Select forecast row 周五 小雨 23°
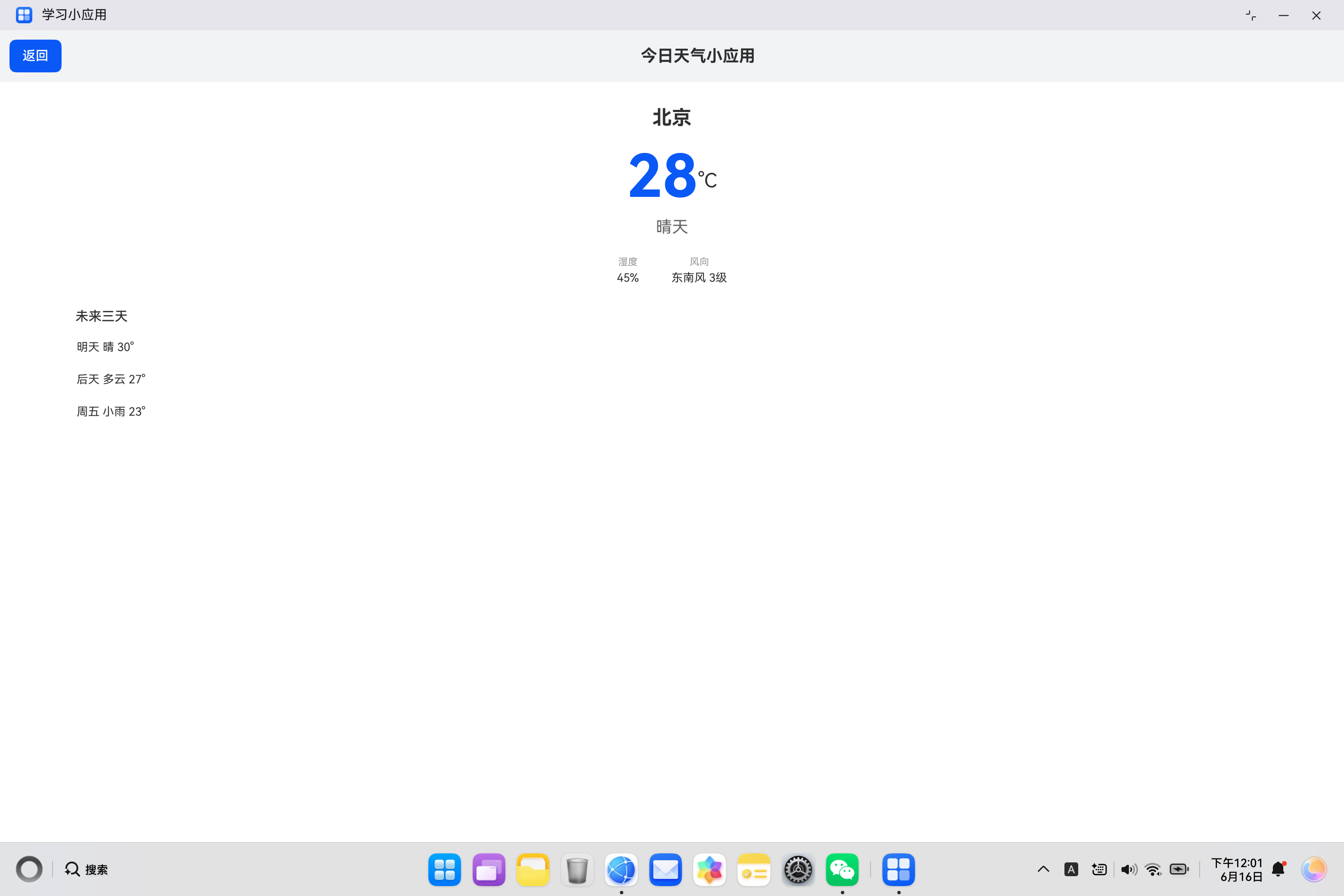 click(x=111, y=411)
